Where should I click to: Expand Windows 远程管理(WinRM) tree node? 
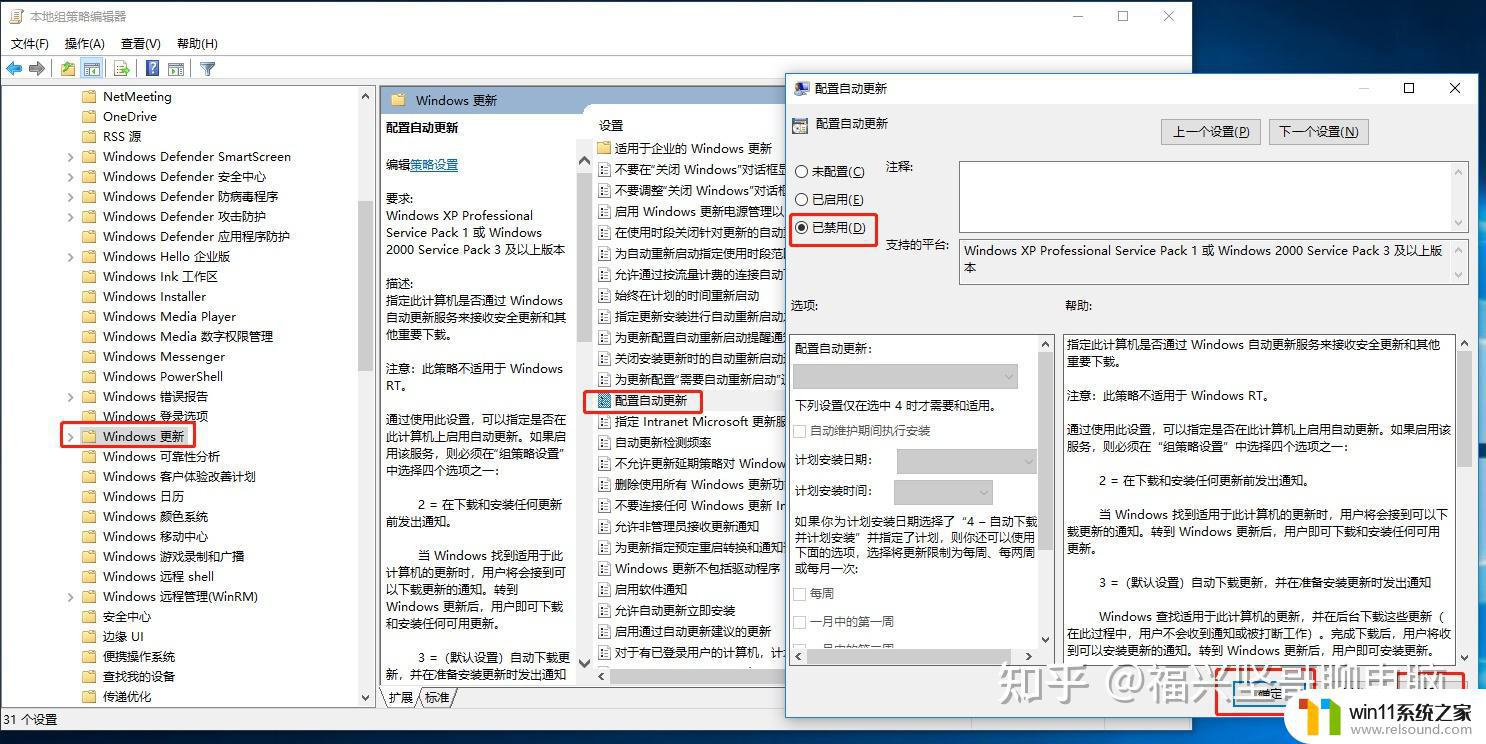coord(70,597)
